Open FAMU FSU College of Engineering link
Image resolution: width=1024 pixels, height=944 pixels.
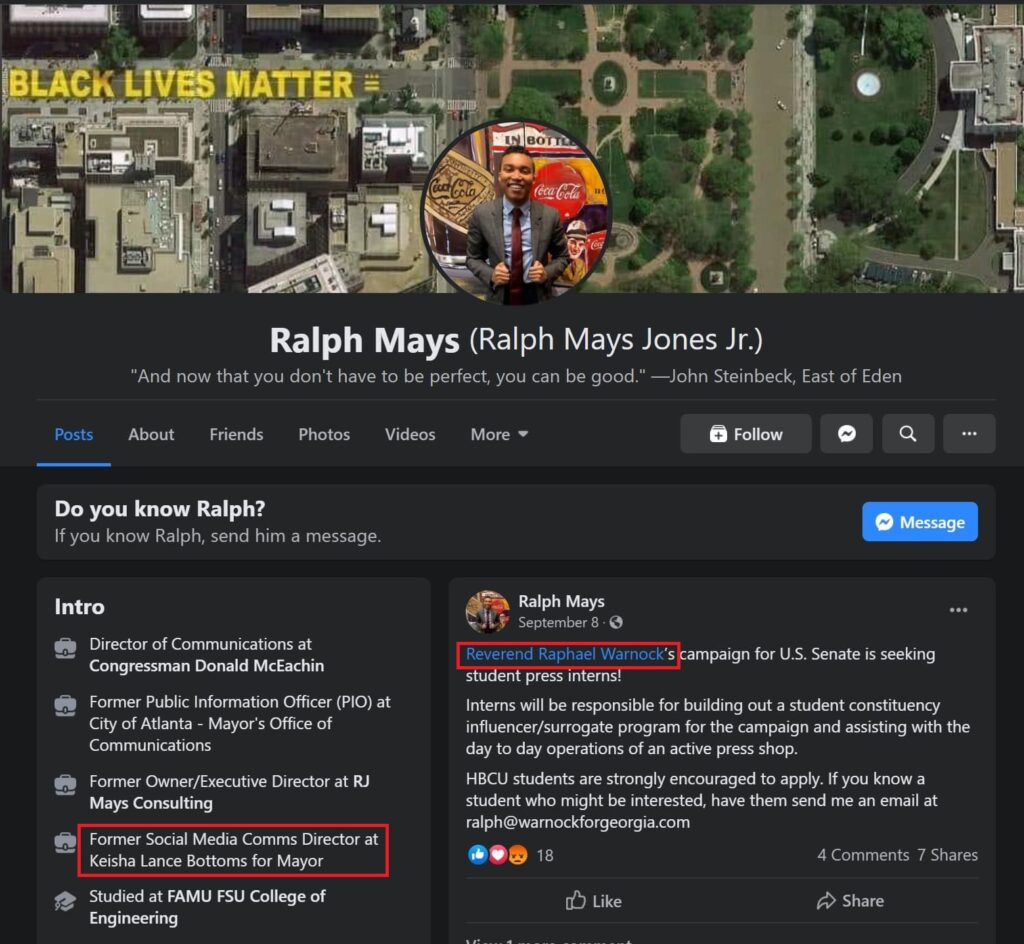click(207, 907)
